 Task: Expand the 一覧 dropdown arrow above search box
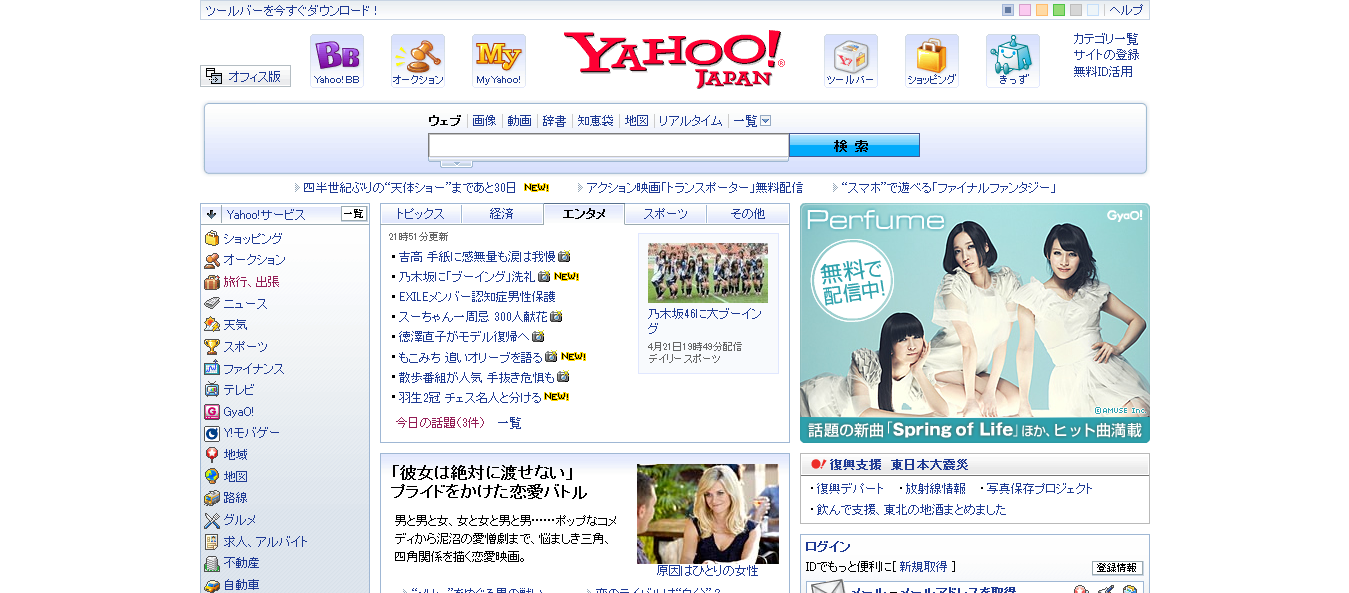(766, 121)
